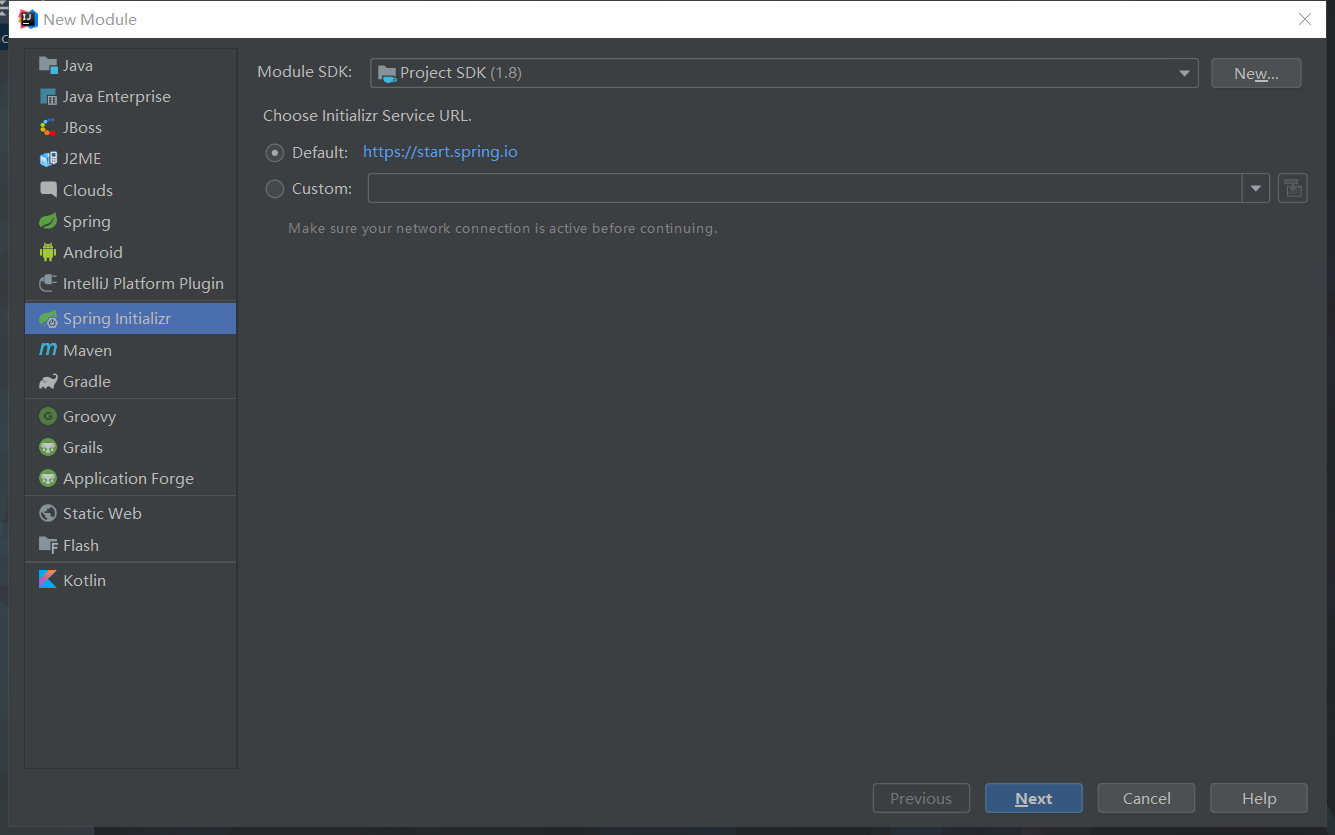Screen dimensions: 1335x835
Task: Click the New... SDK button
Action: 1256,73
